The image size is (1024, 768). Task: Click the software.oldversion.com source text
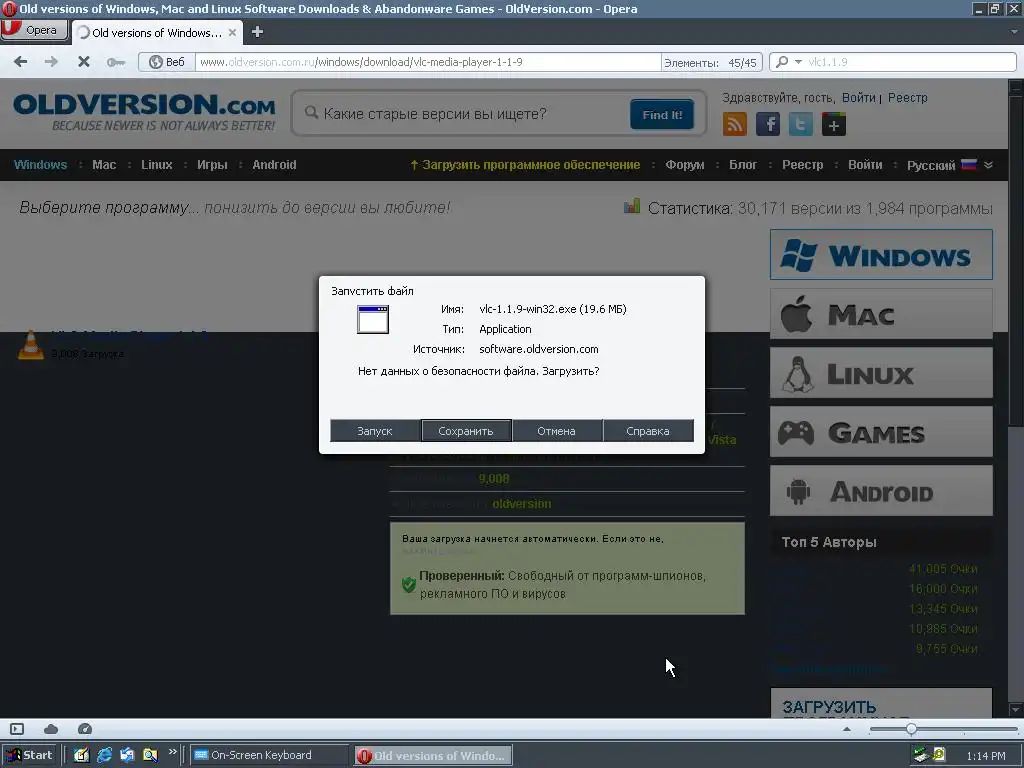point(539,349)
